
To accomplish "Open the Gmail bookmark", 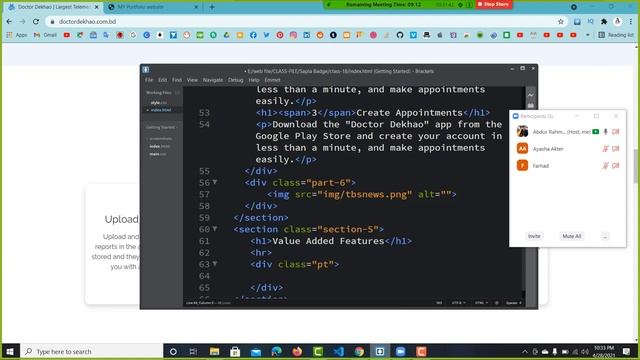I will (45, 35).
